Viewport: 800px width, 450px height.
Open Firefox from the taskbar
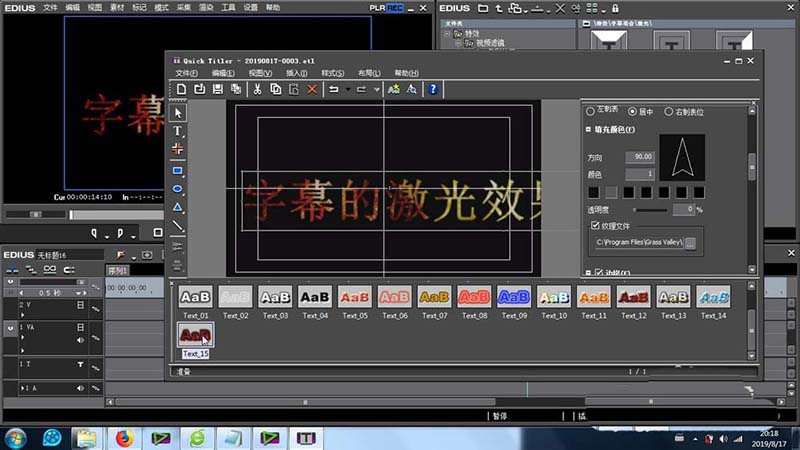point(123,438)
